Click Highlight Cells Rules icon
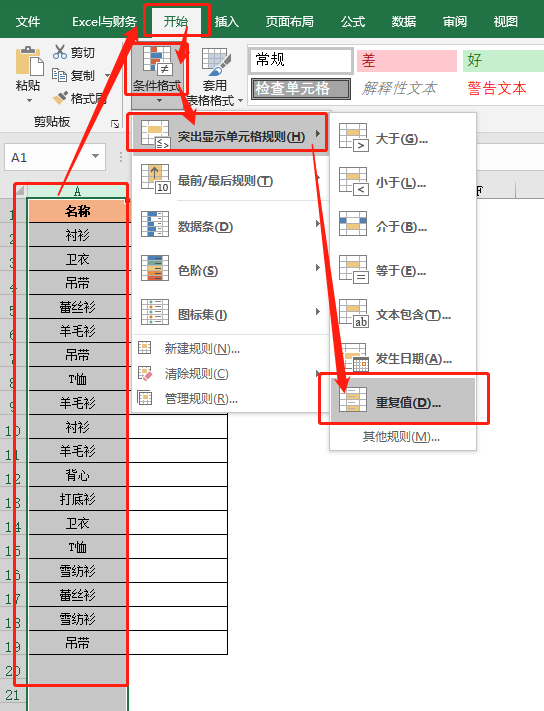This screenshot has width=544, height=711. click(x=155, y=135)
